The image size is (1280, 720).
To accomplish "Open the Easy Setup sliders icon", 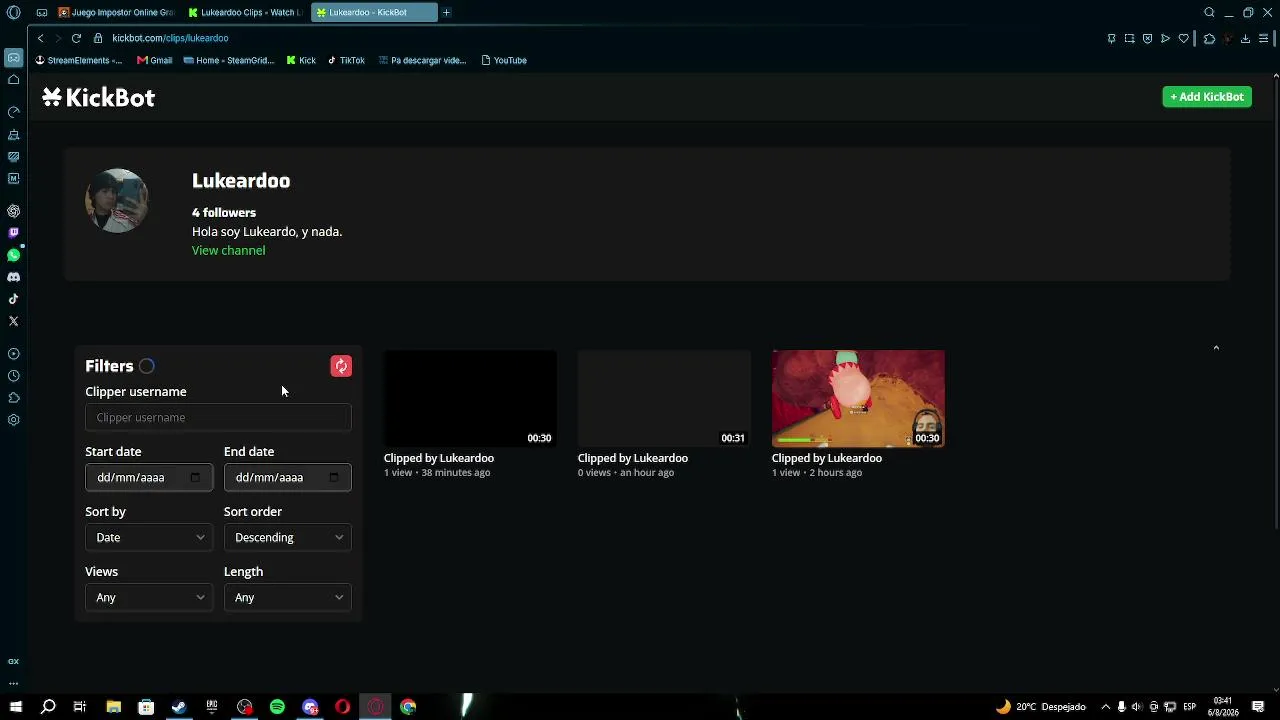I will tap(1264, 38).
